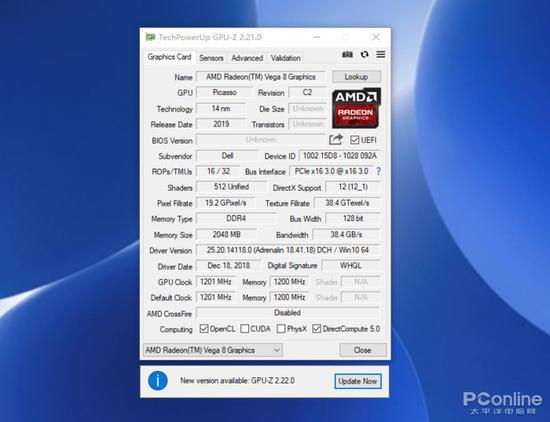
Task: Open the Advanced tab
Action: [x=247, y=58]
